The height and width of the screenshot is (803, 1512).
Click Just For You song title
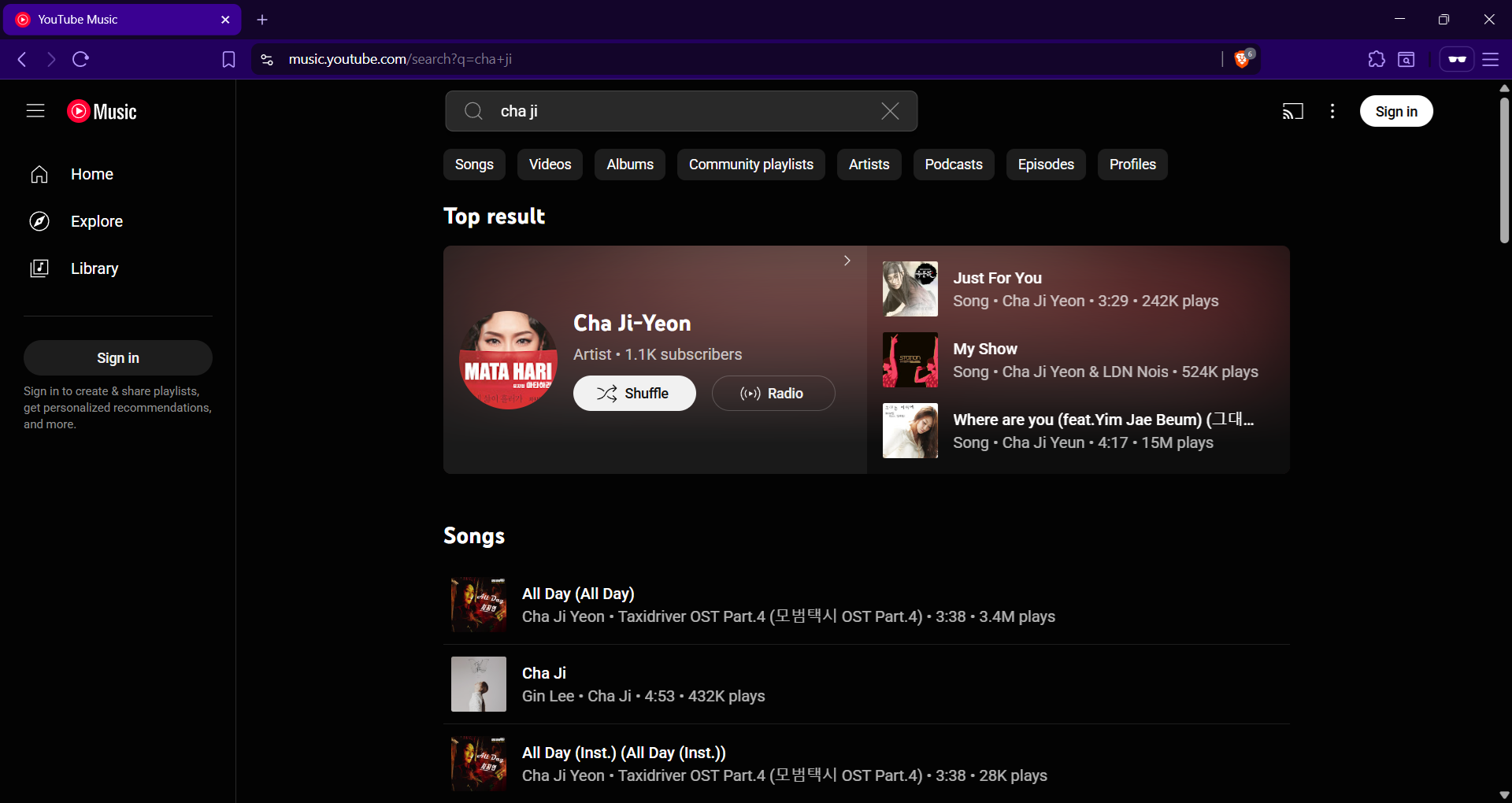[998, 278]
